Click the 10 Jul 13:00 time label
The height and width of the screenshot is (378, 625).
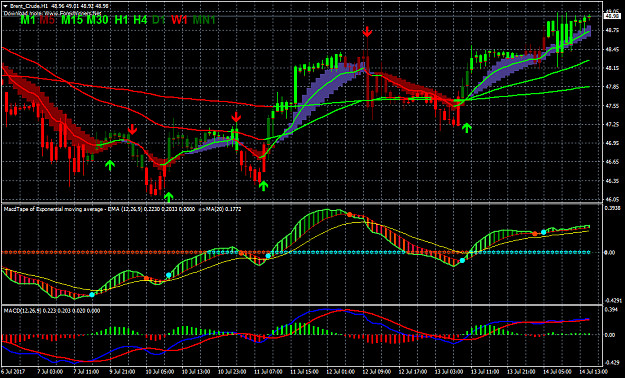[x=196, y=372]
